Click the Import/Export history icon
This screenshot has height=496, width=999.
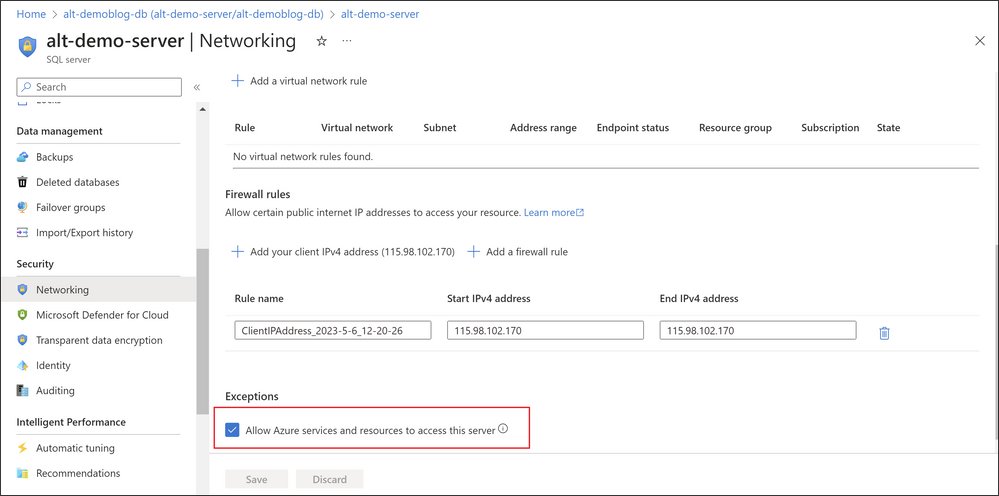pos(23,232)
